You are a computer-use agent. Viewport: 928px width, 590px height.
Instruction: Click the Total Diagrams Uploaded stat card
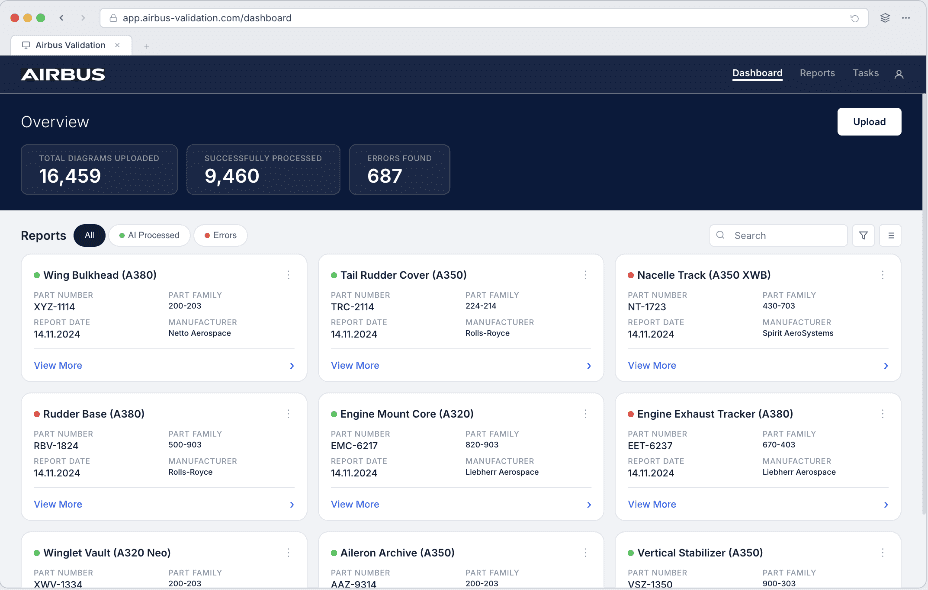click(99, 169)
